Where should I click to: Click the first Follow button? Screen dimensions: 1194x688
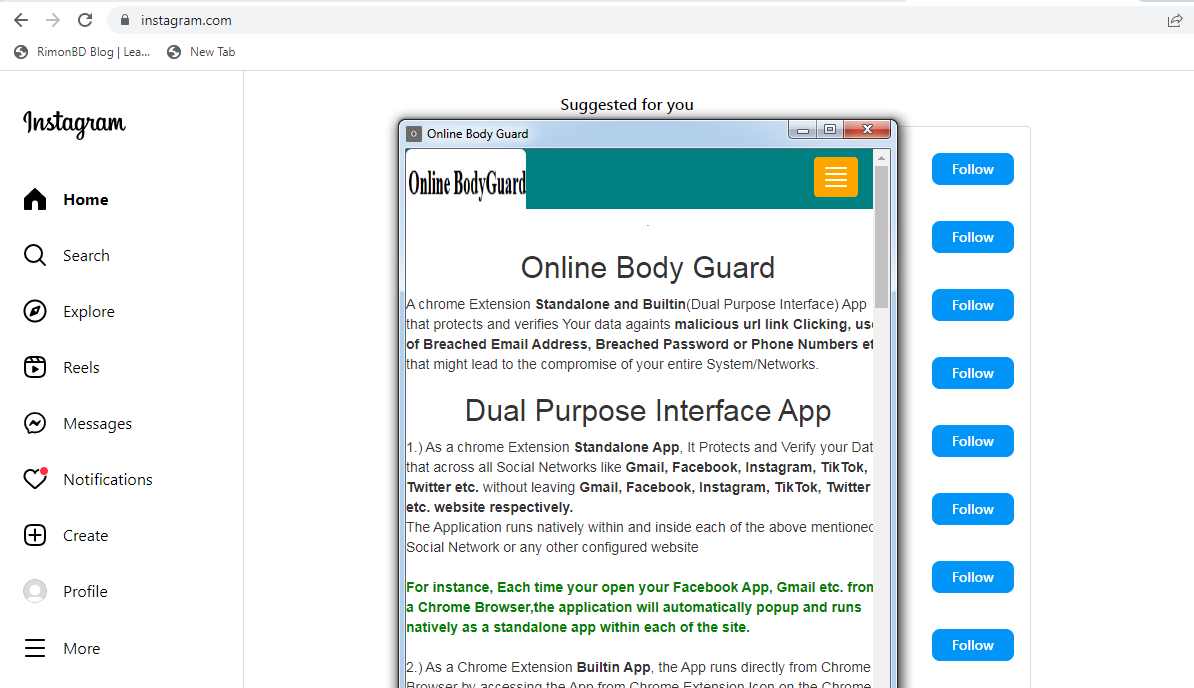pos(972,169)
